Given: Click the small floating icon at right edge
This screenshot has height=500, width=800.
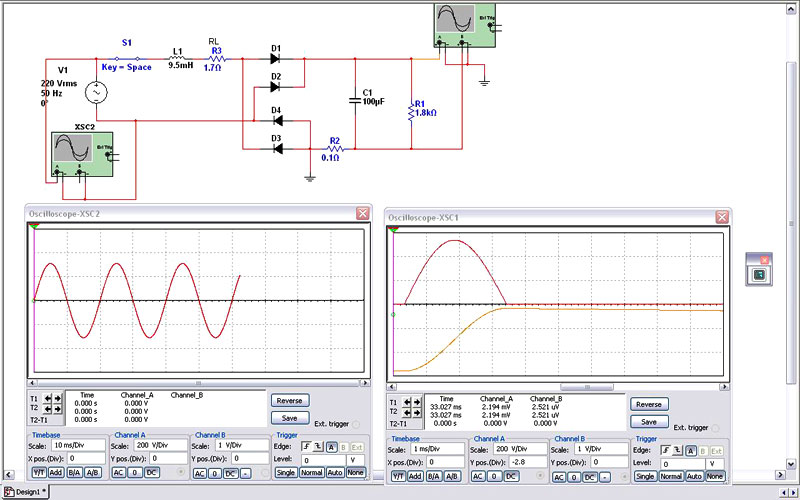Looking at the screenshot, I should 759,274.
